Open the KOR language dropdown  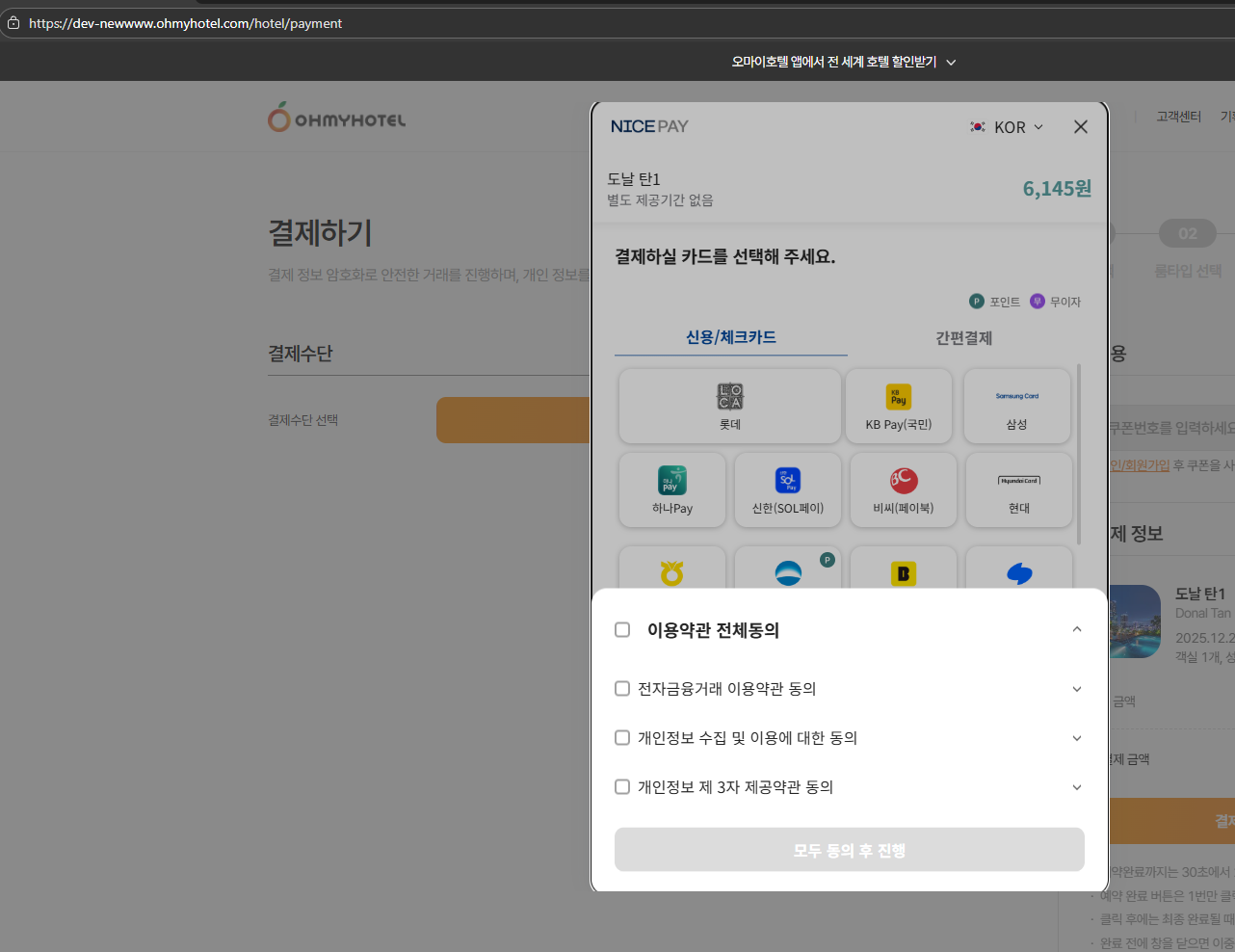click(x=1007, y=127)
